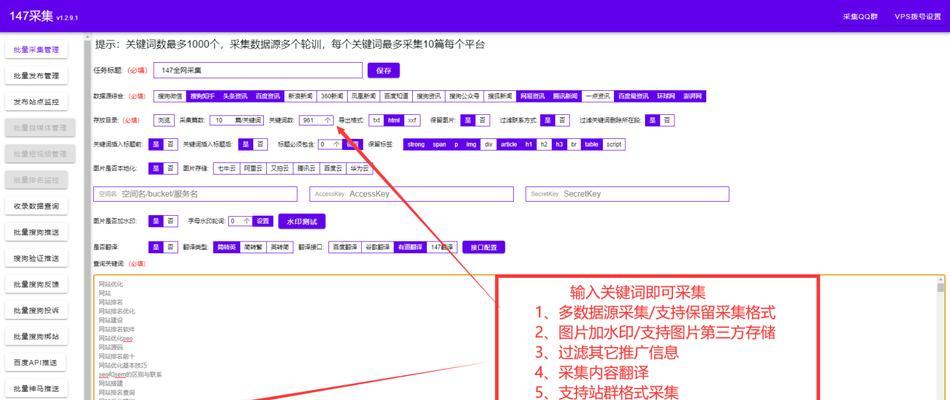The height and width of the screenshot is (400, 950).
Task: Toggle the 360新闻 data source
Action: pos(332,96)
